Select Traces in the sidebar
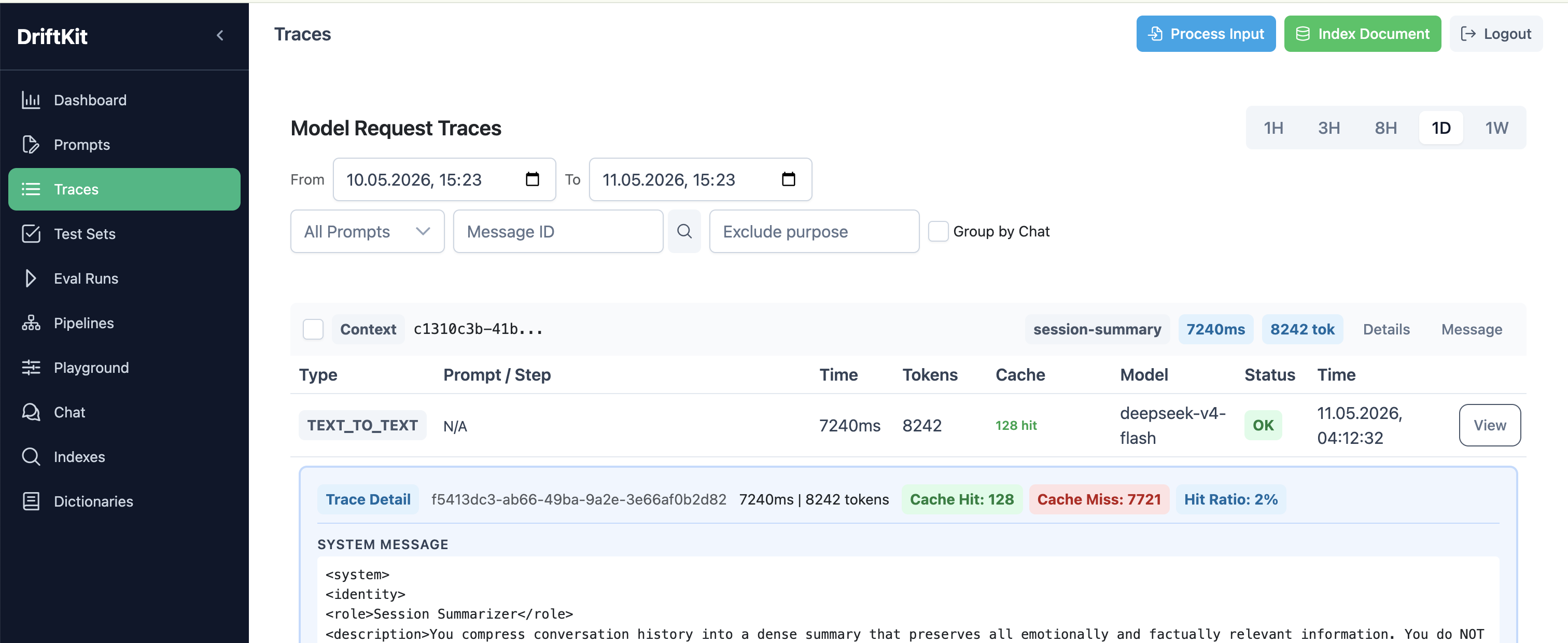 (x=124, y=189)
